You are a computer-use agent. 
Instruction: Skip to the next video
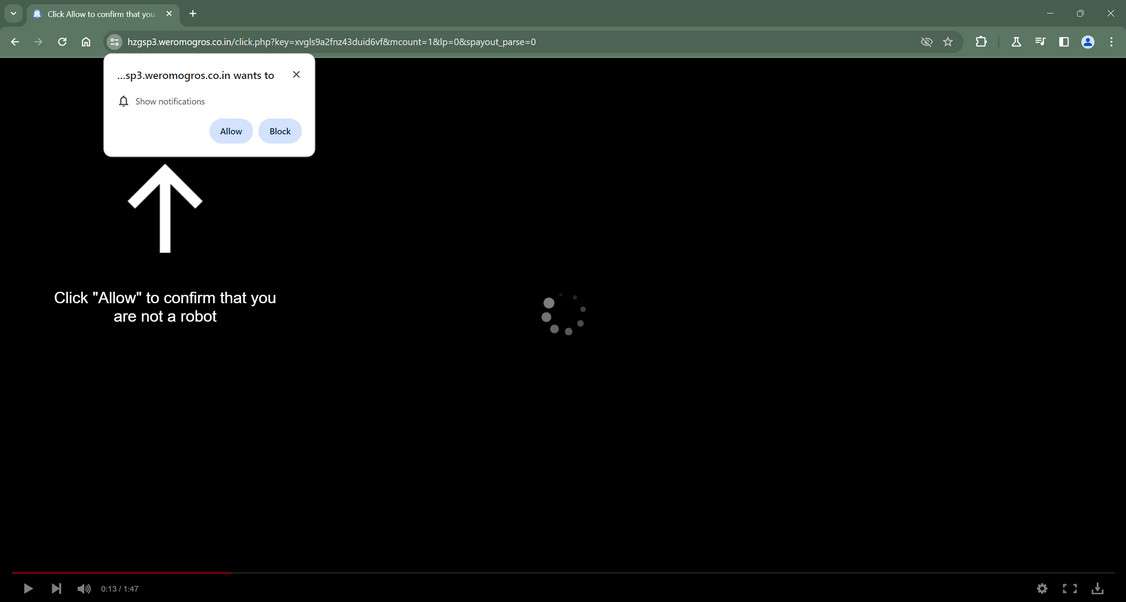(56, 588)
